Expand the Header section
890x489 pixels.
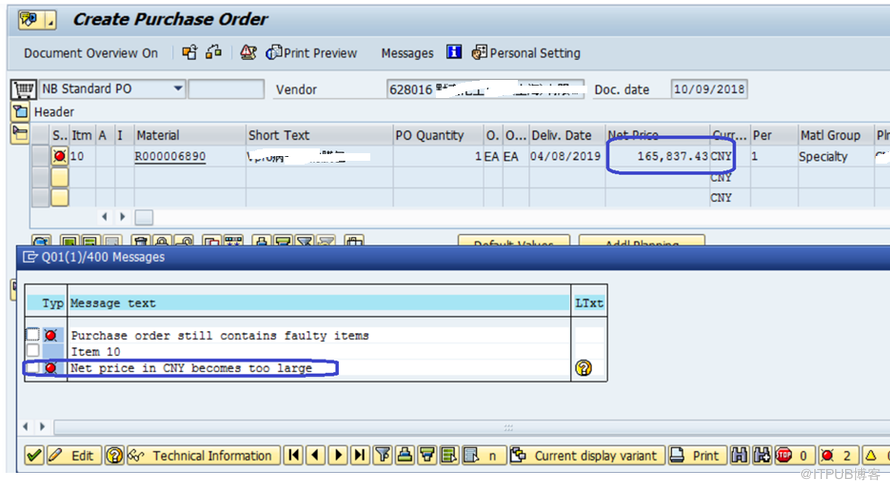pyautogui.click(x=20, y=112)
